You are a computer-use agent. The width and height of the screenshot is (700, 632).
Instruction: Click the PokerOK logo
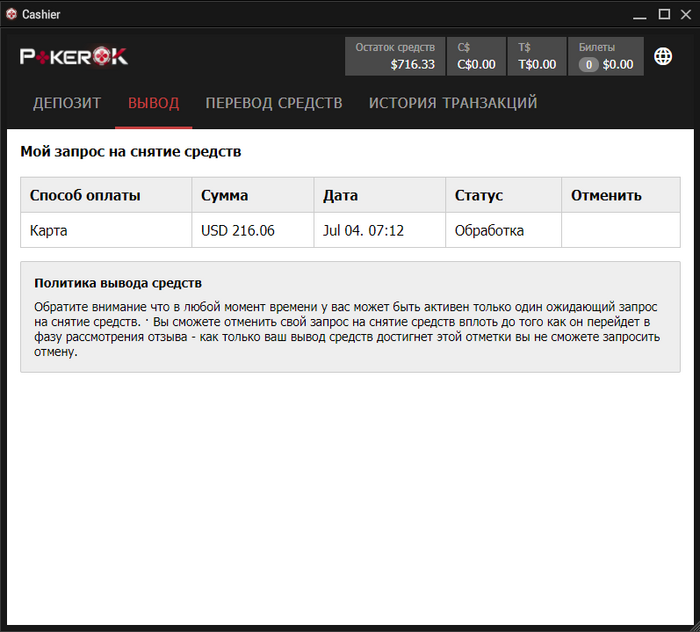74,56
